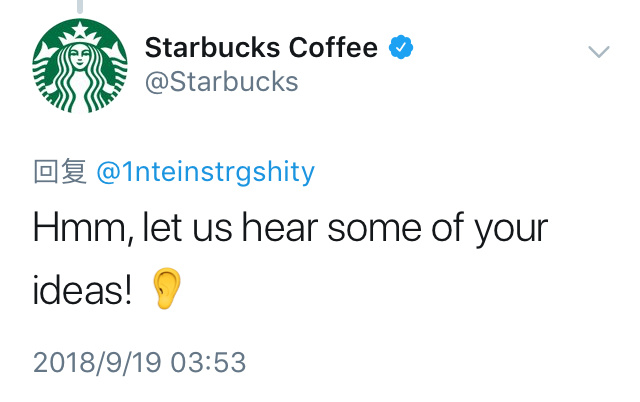Click the "03:53" time portion of timestamp
The width and height of the screenshot is (640, 402).
coord(209,362)
